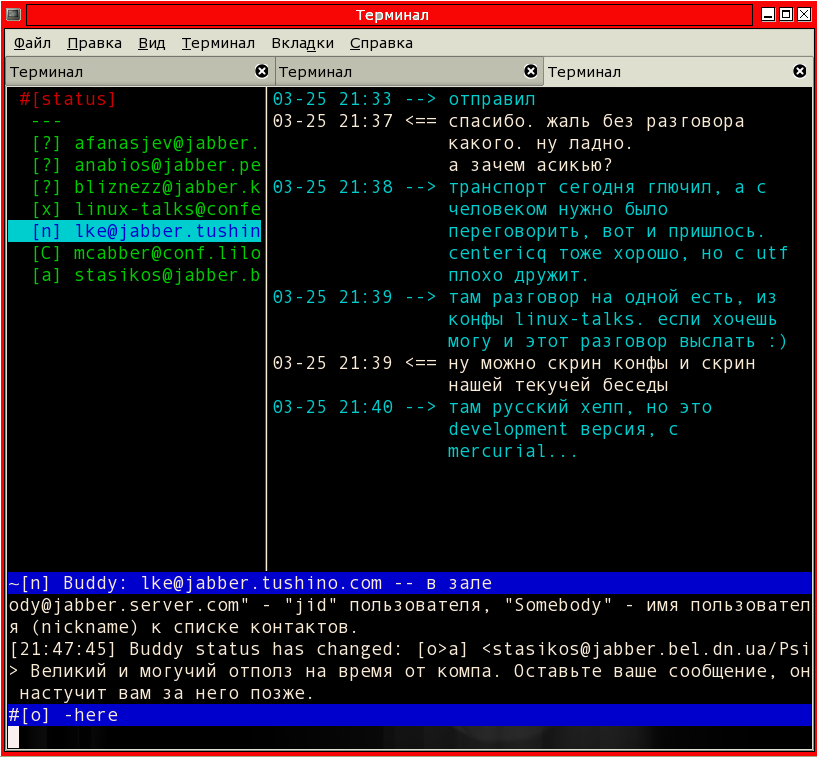Click the command input line at bottom

click(x=400, y=738)
